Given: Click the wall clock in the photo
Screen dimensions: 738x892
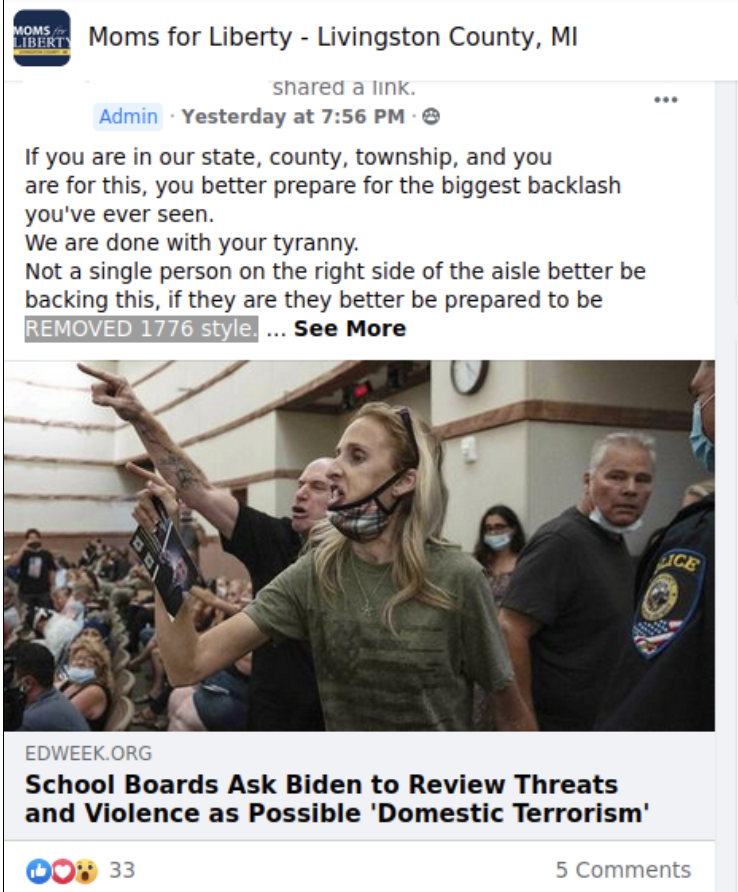Looking at the screenshot, I should pos(469,377).
